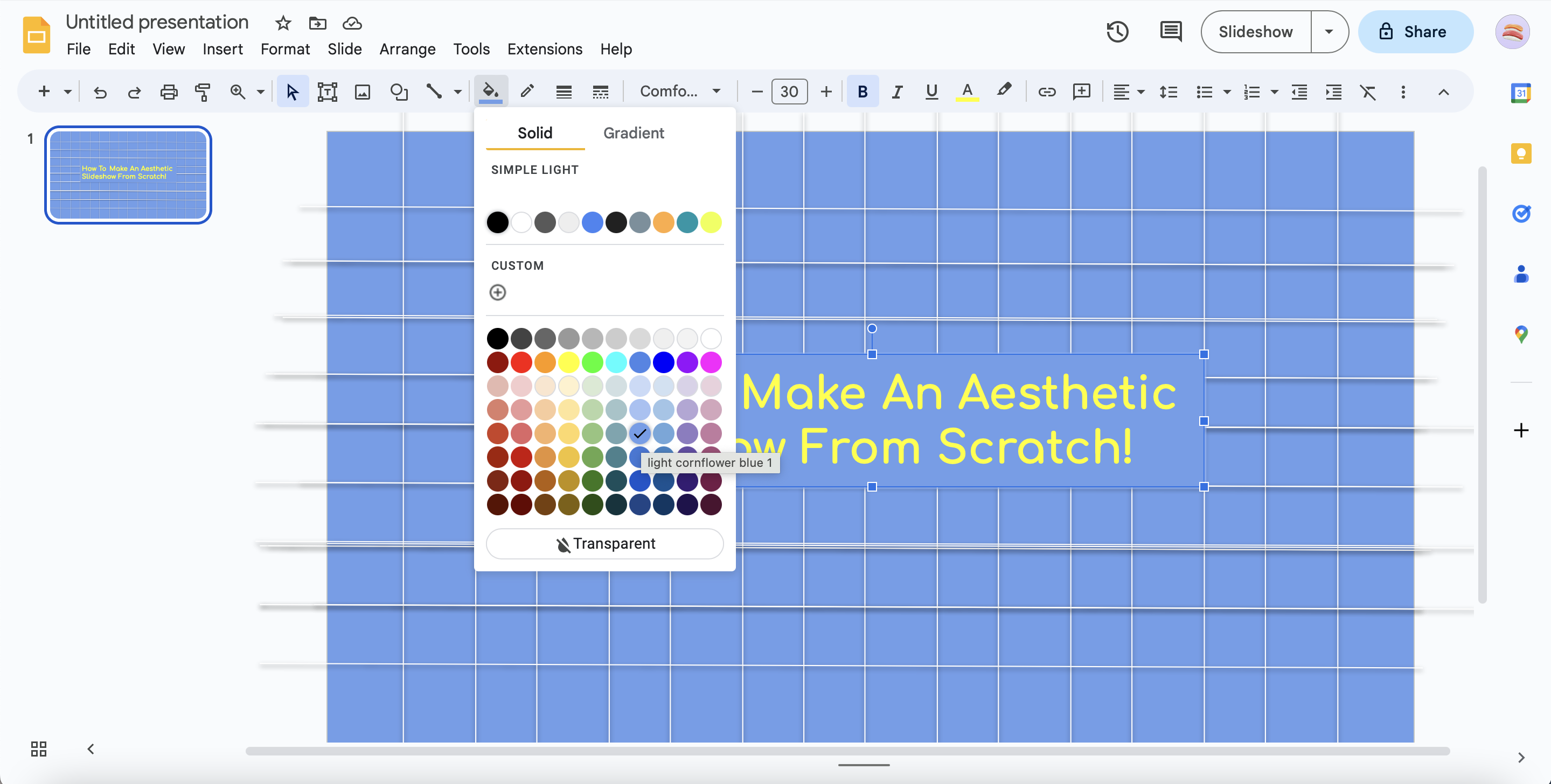Click the text color icon
This screenshot has height=784, width=1551.
click(966, 91)
